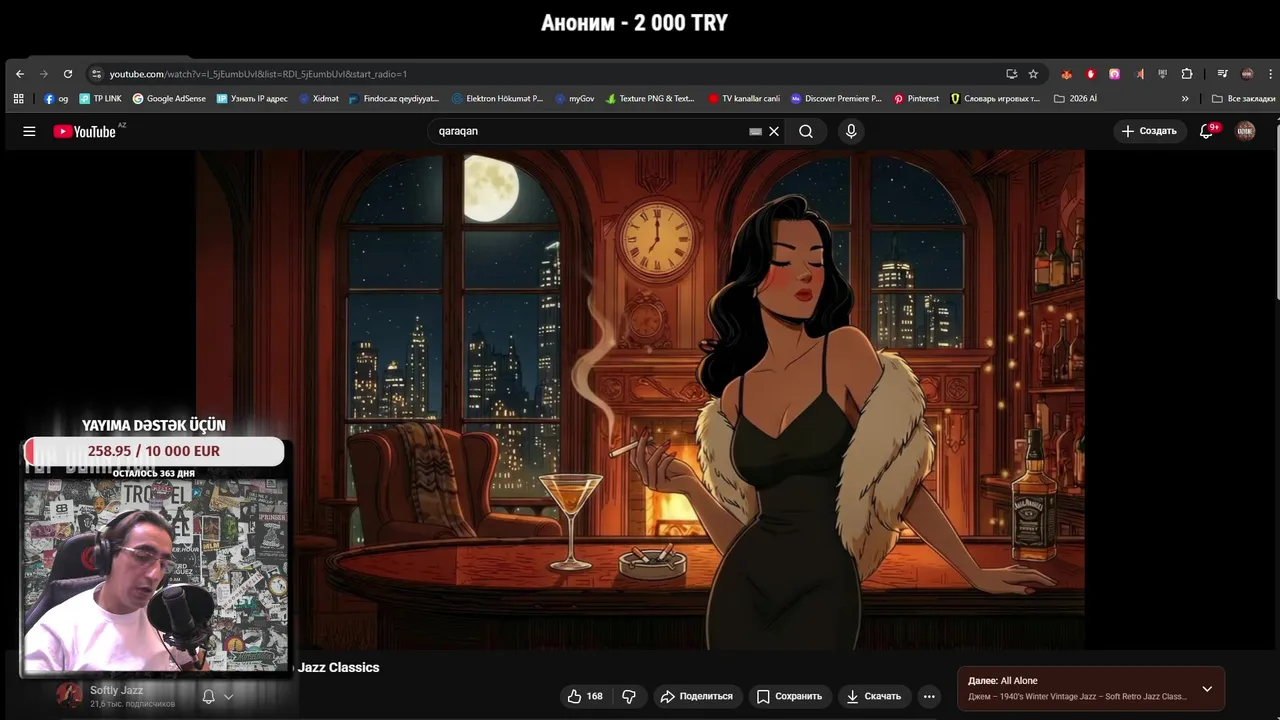This screenshot has height=720, width=1280.
Task: Click the search field containing qaraqan
Action: [x=590, y=131]
